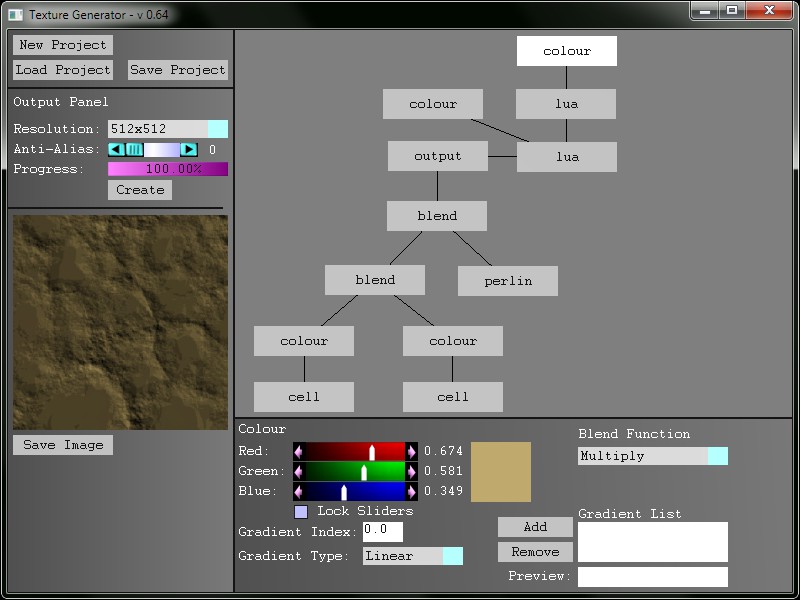Open the Blend Function Multiply dropdown
800x600 pixels.
tap(718, 455)
